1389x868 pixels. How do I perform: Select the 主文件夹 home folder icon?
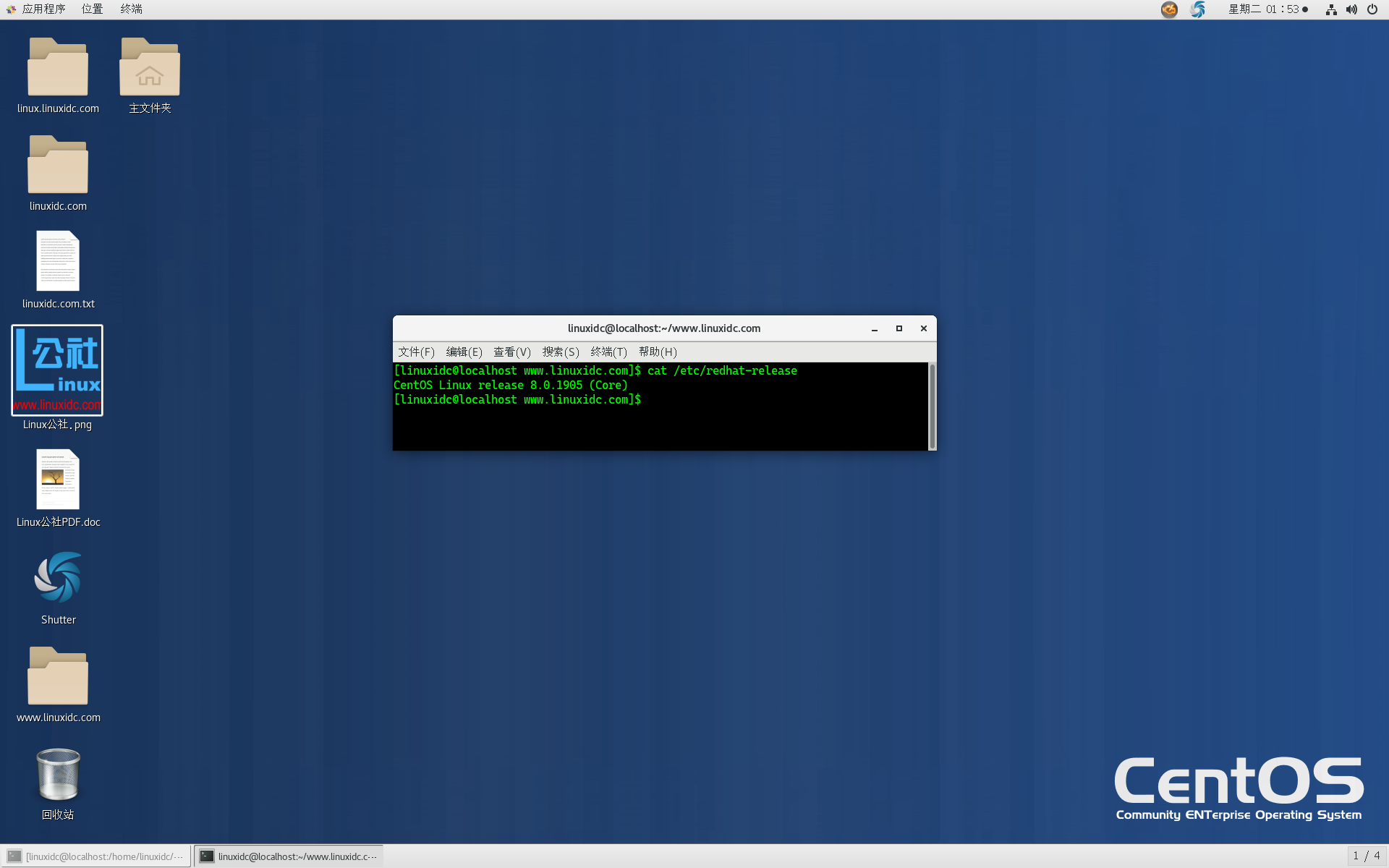(150, 67)
